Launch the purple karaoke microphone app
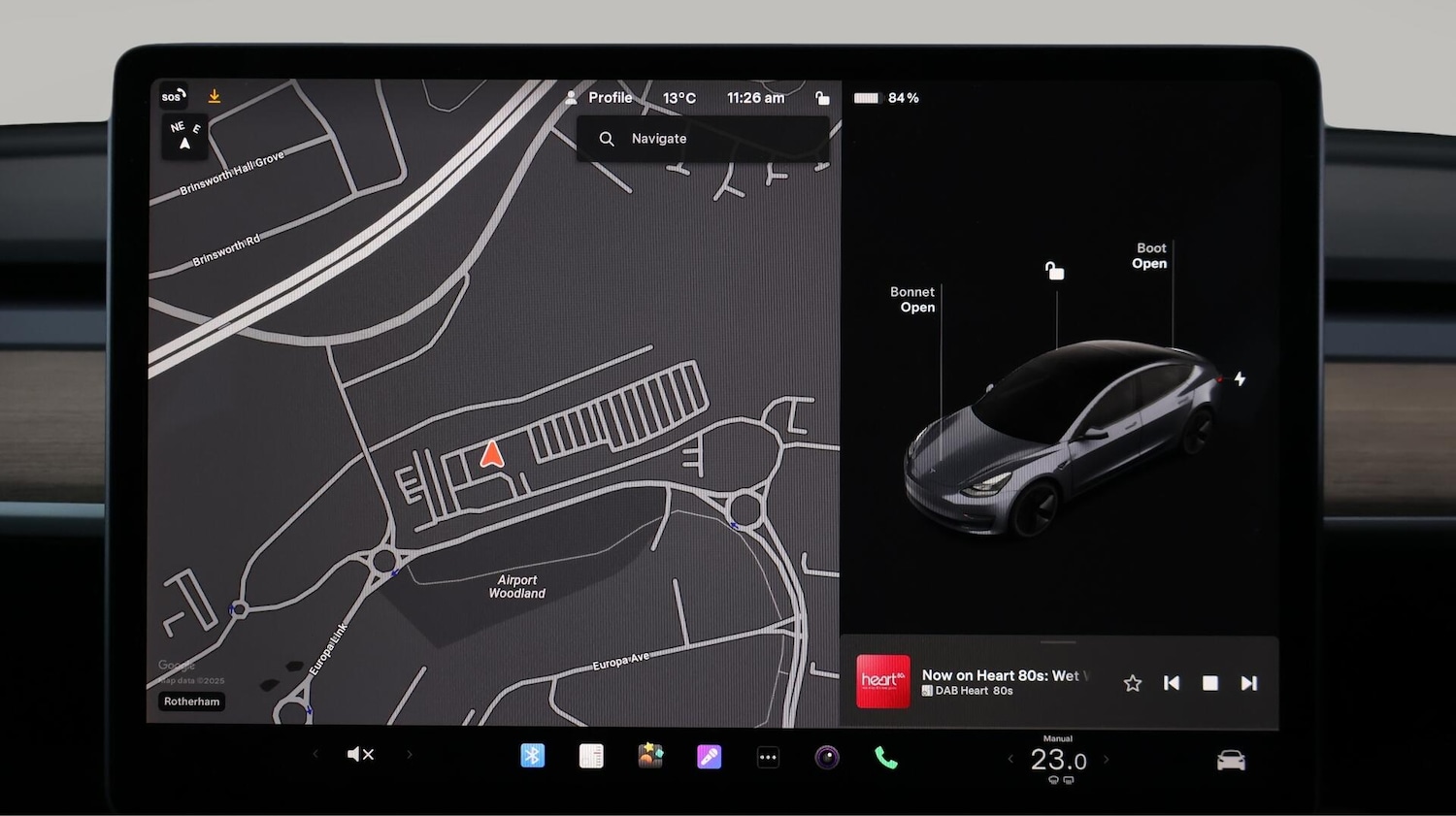The height and width of the screenshot is (816, 1456). tap(710, 757)
